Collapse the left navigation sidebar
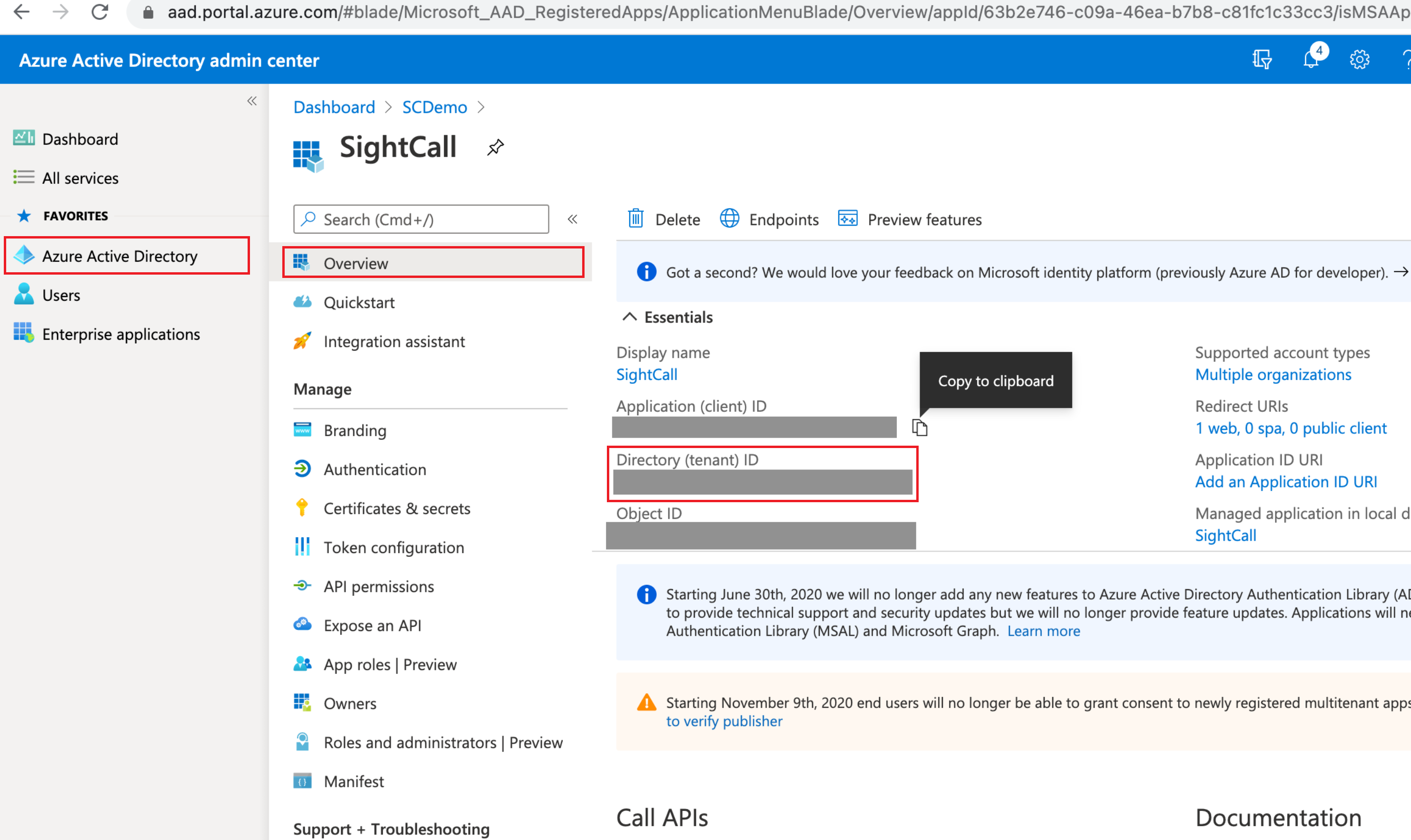Screen dimensions: 1411x840 (x=252, y=101)
